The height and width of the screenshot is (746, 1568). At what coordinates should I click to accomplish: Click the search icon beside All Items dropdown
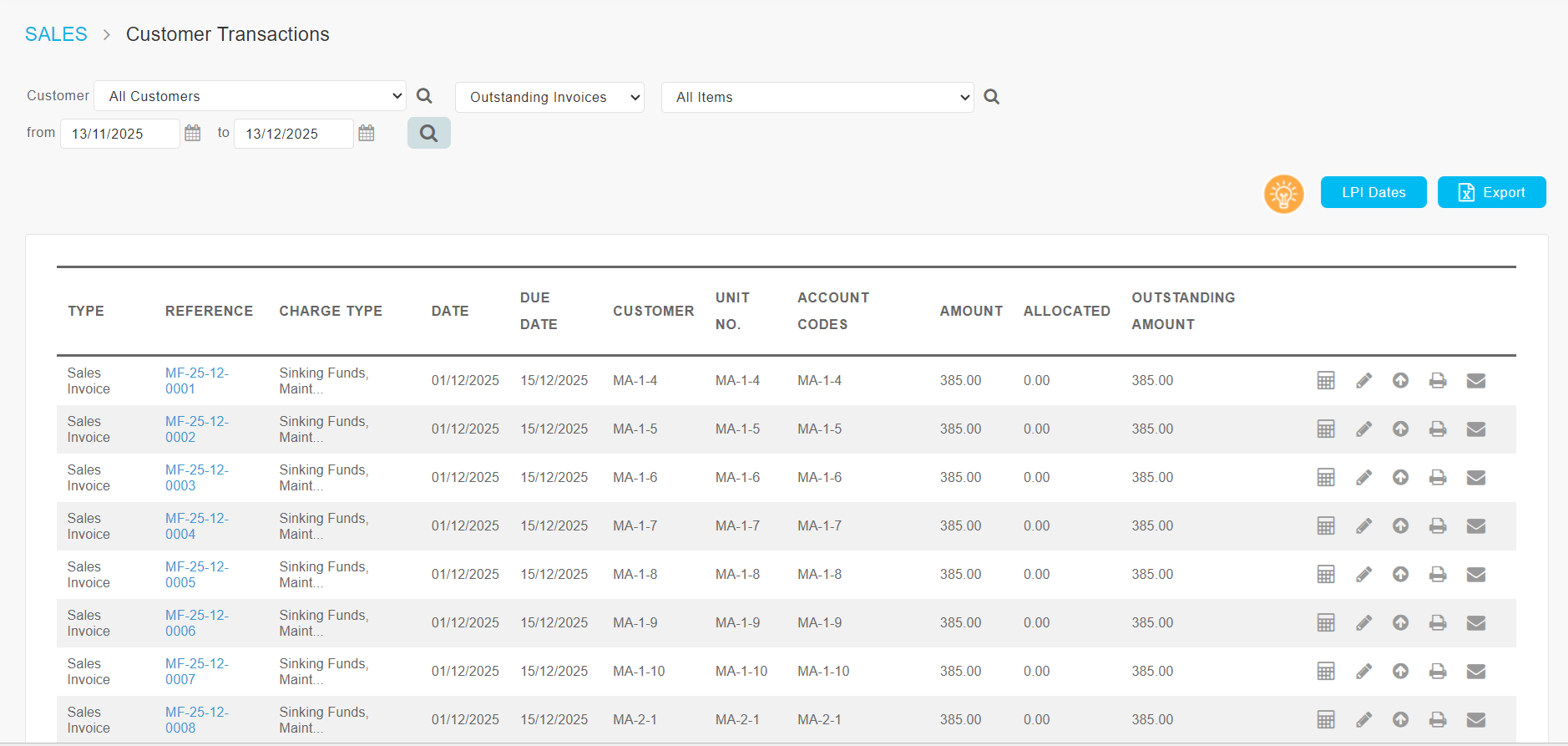(x=991, y=97)
